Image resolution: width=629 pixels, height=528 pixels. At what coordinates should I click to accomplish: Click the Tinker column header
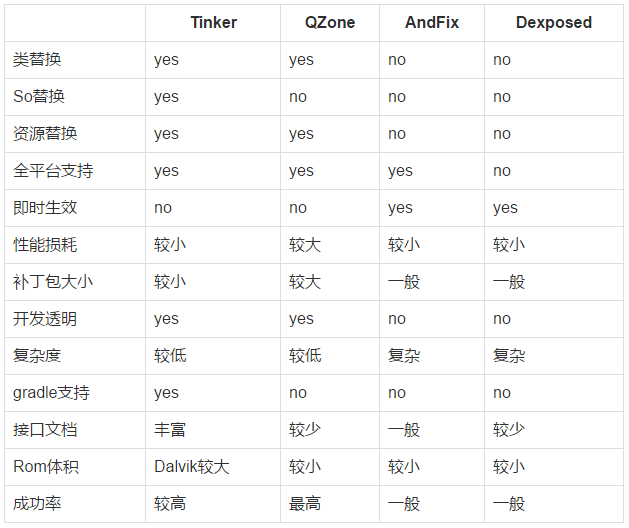pos(213,22)
